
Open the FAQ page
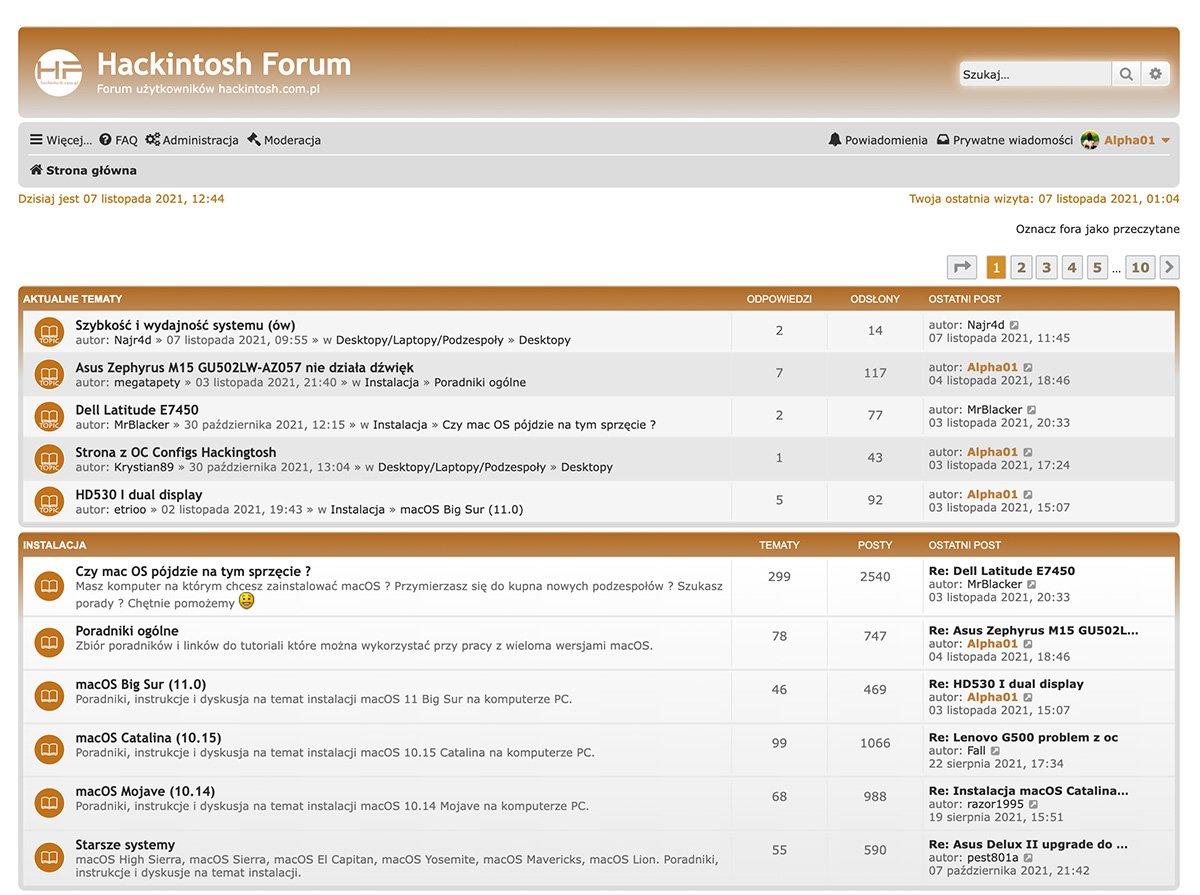(119, 140)
